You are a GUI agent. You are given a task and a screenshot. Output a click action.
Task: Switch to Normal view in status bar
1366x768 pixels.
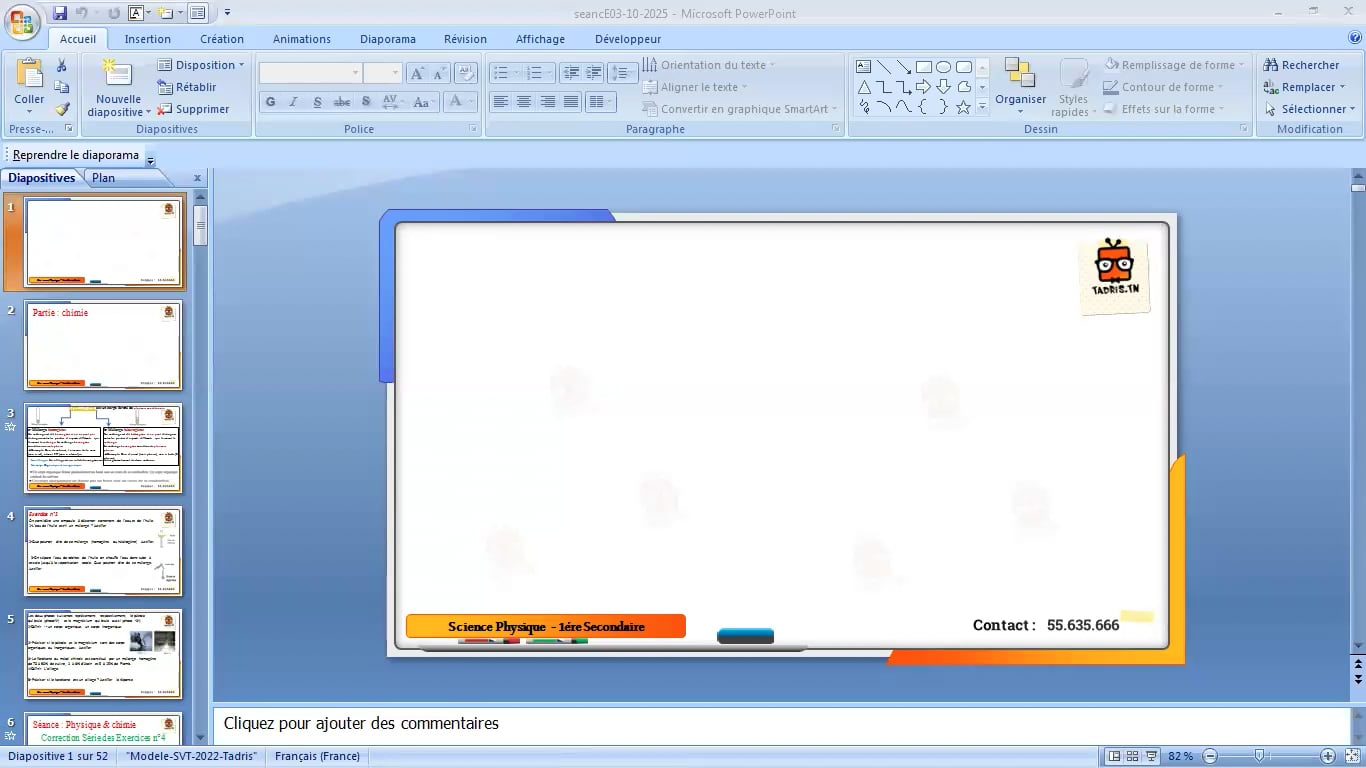tap(1115, 756)
